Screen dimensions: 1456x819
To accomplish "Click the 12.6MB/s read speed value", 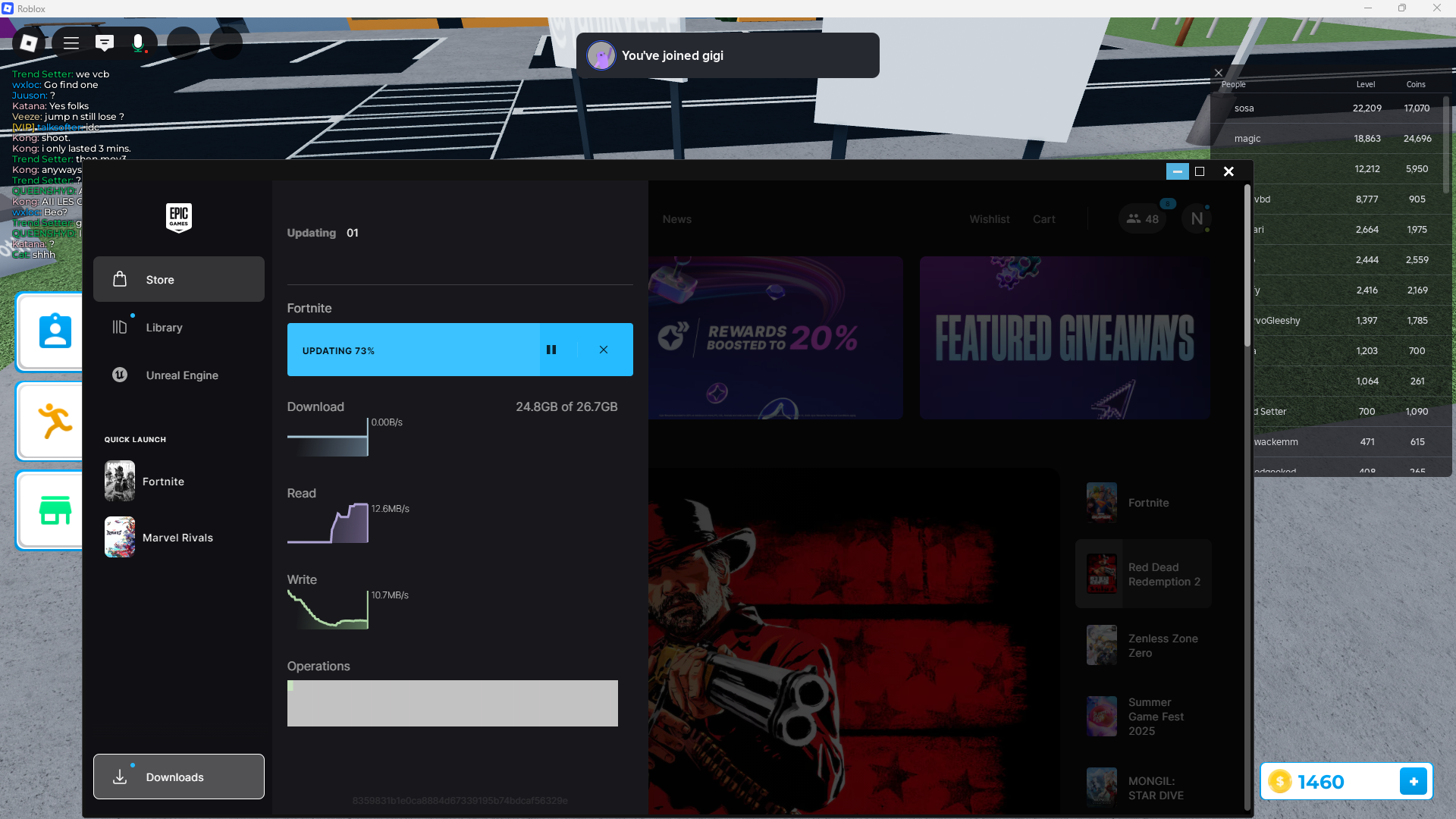I will [x=391, y=509].
